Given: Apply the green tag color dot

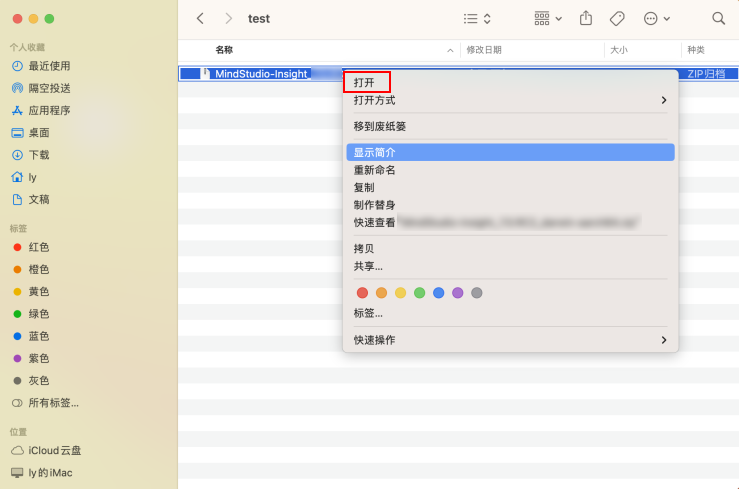Looking at the screenshot, I should point(419,293).
